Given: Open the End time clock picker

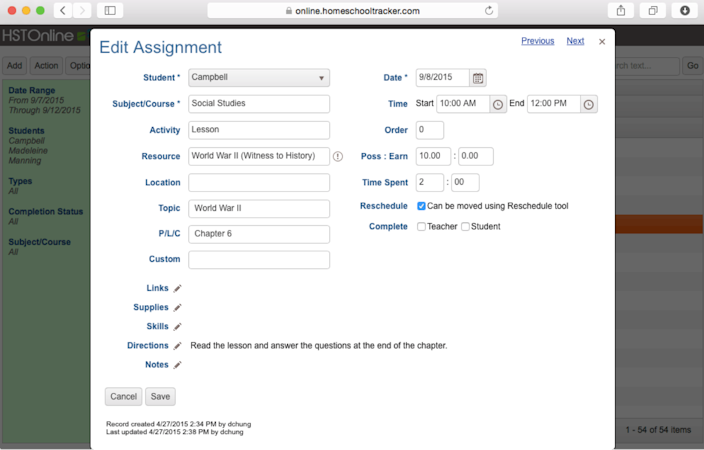Looking at the screenshot, I should tap(589, 104).
